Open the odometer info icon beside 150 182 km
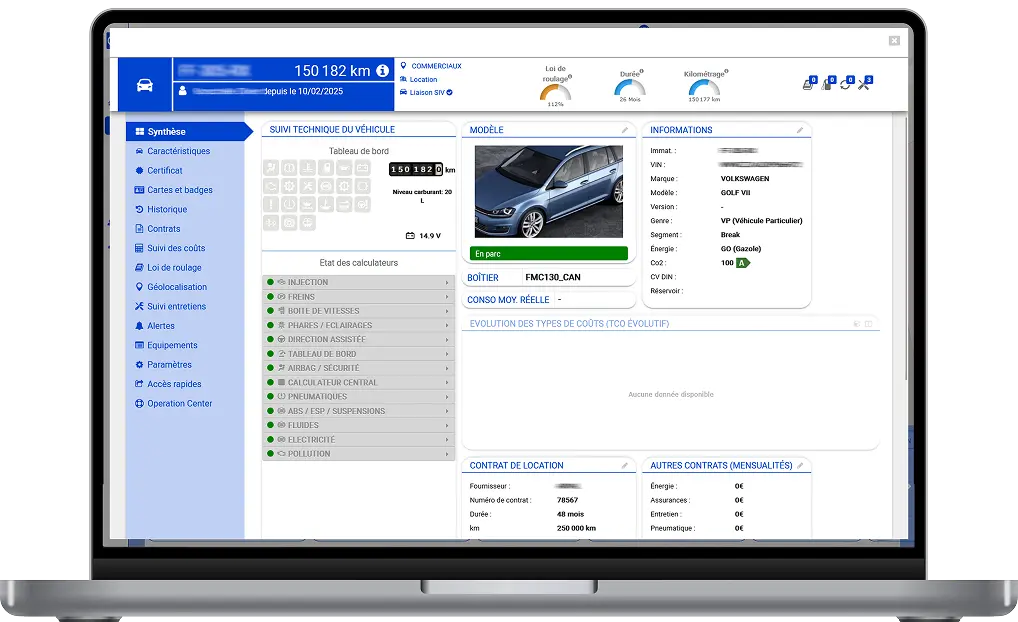 click(382, 70)
